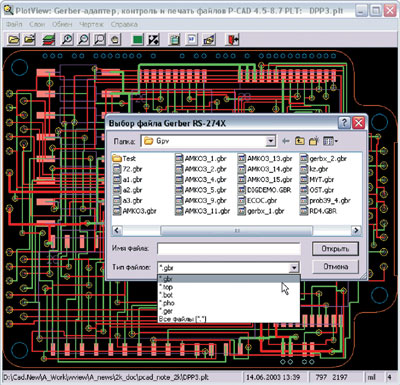Click the up one level folder icon
Viewport: 400px width, 385px height.
pos(300,141)
